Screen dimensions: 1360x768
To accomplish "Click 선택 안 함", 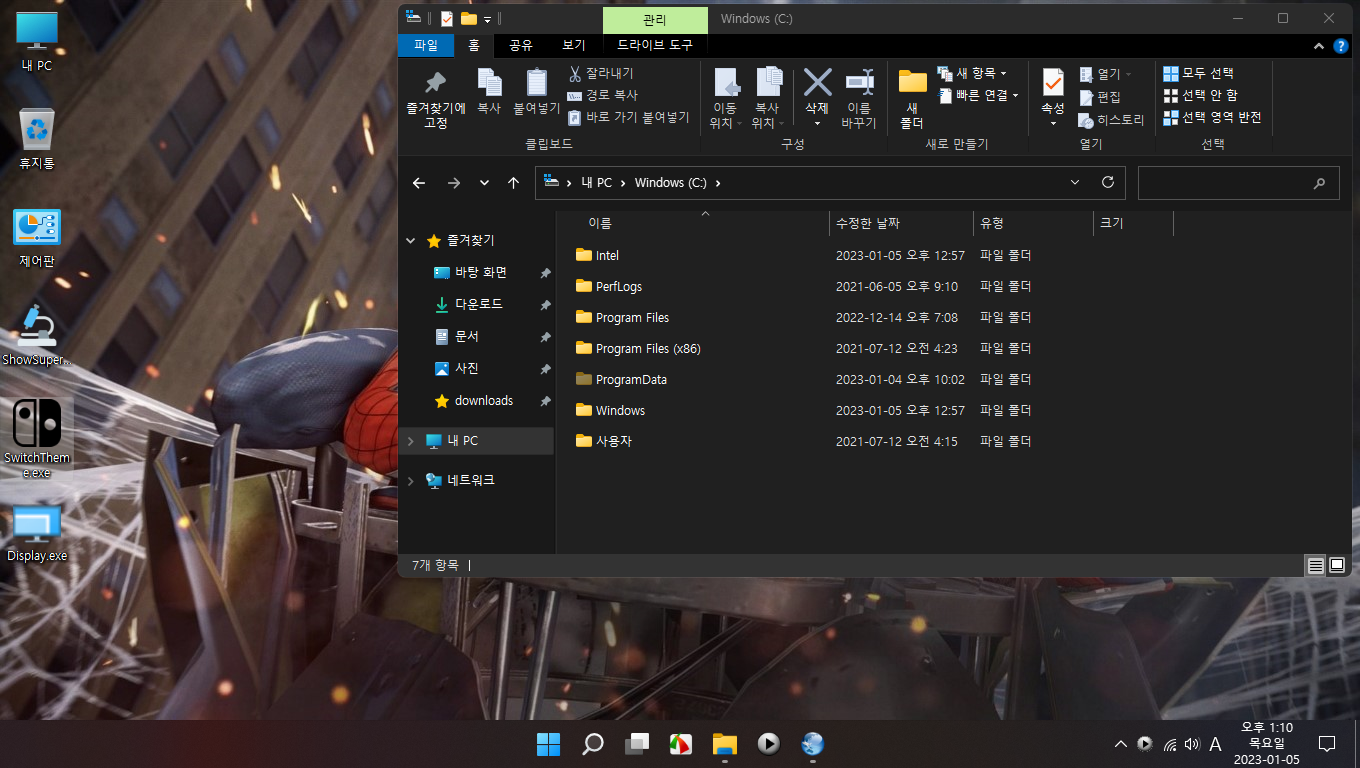I will tap(1200, 95).
